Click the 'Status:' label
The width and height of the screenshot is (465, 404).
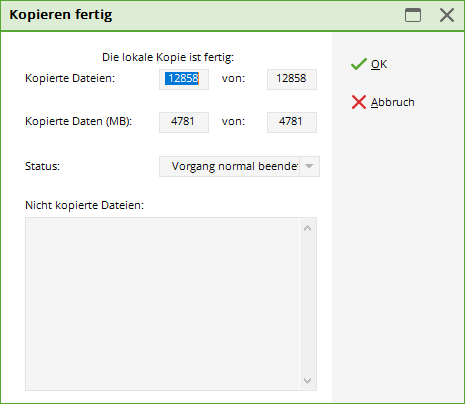click(42, 166)
